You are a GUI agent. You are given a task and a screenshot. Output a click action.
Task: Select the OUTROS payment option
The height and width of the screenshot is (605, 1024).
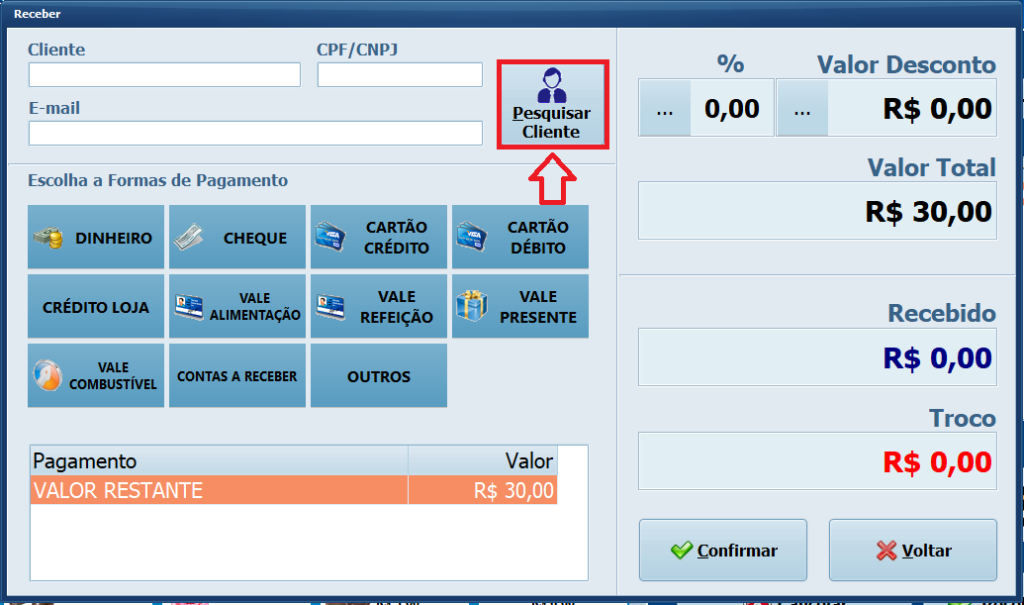[378, 375]
